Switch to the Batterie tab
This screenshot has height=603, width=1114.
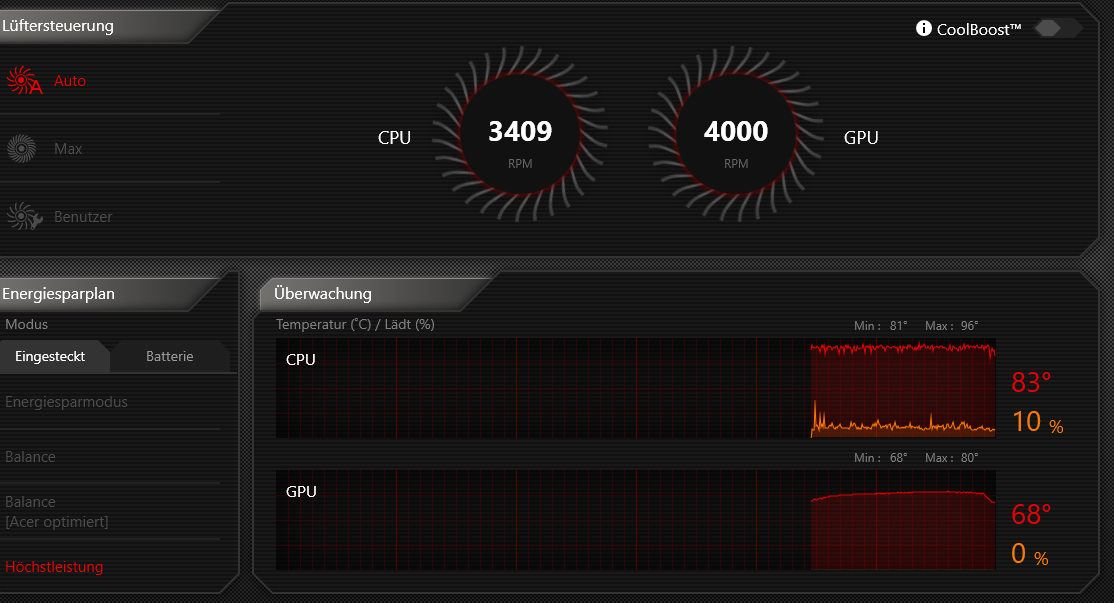coord(169,356)
